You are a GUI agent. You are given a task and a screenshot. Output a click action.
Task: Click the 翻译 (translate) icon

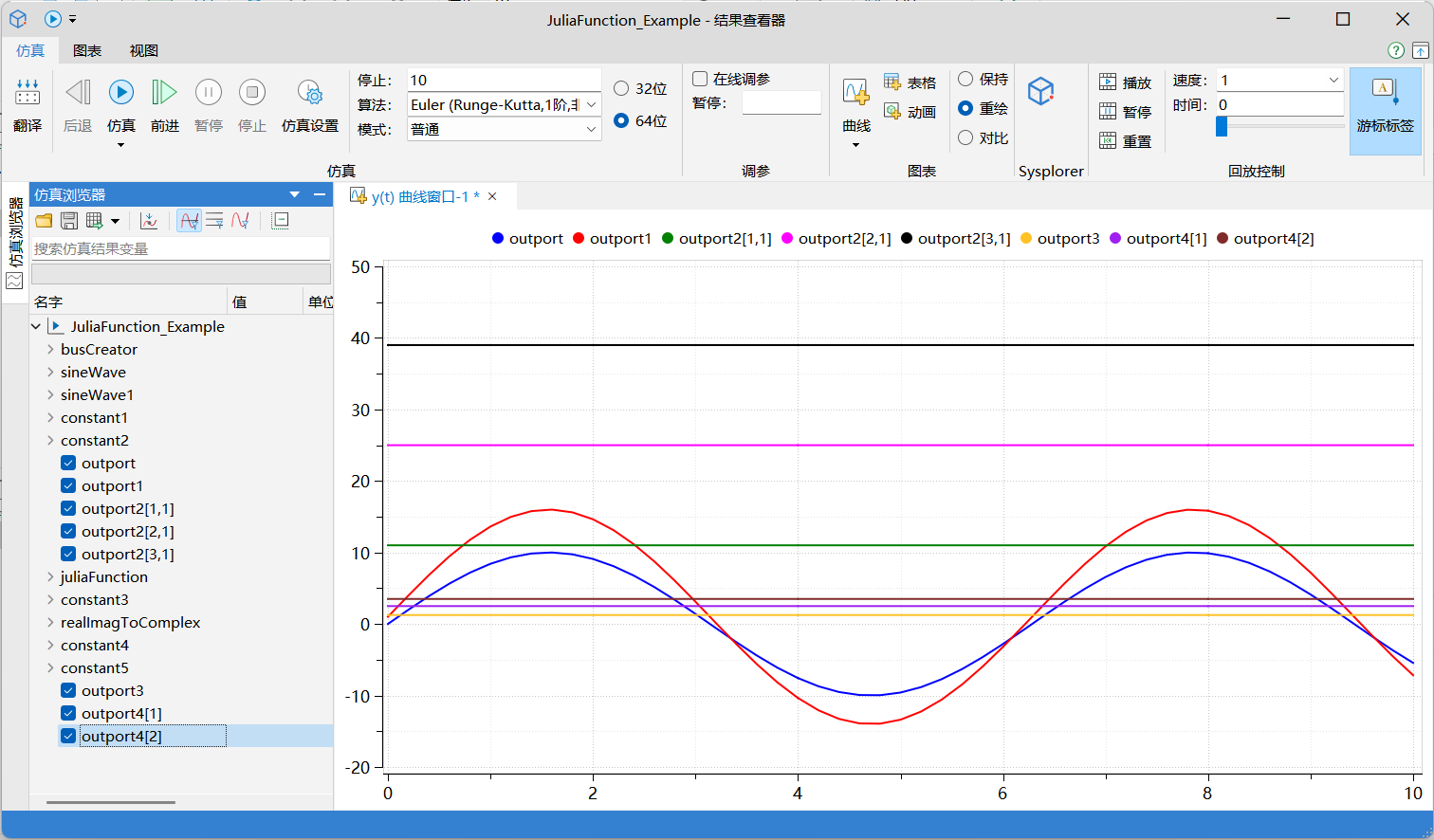click(x=28, y=93)
